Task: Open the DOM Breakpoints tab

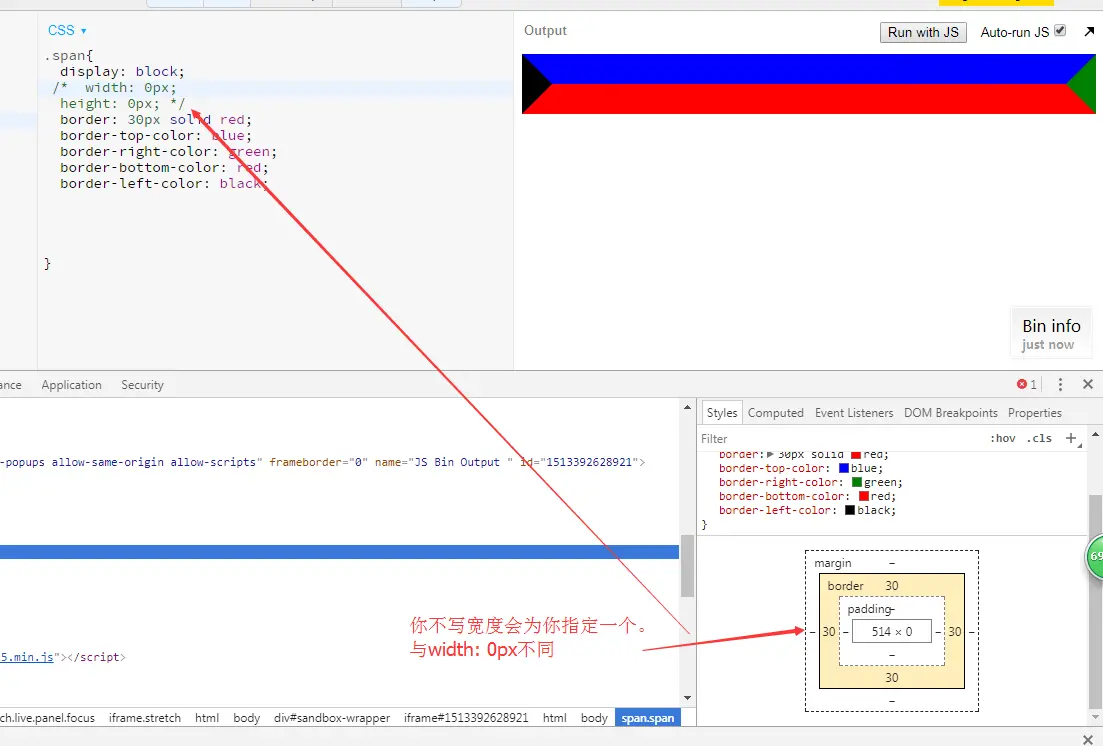Action: [950, 413]
